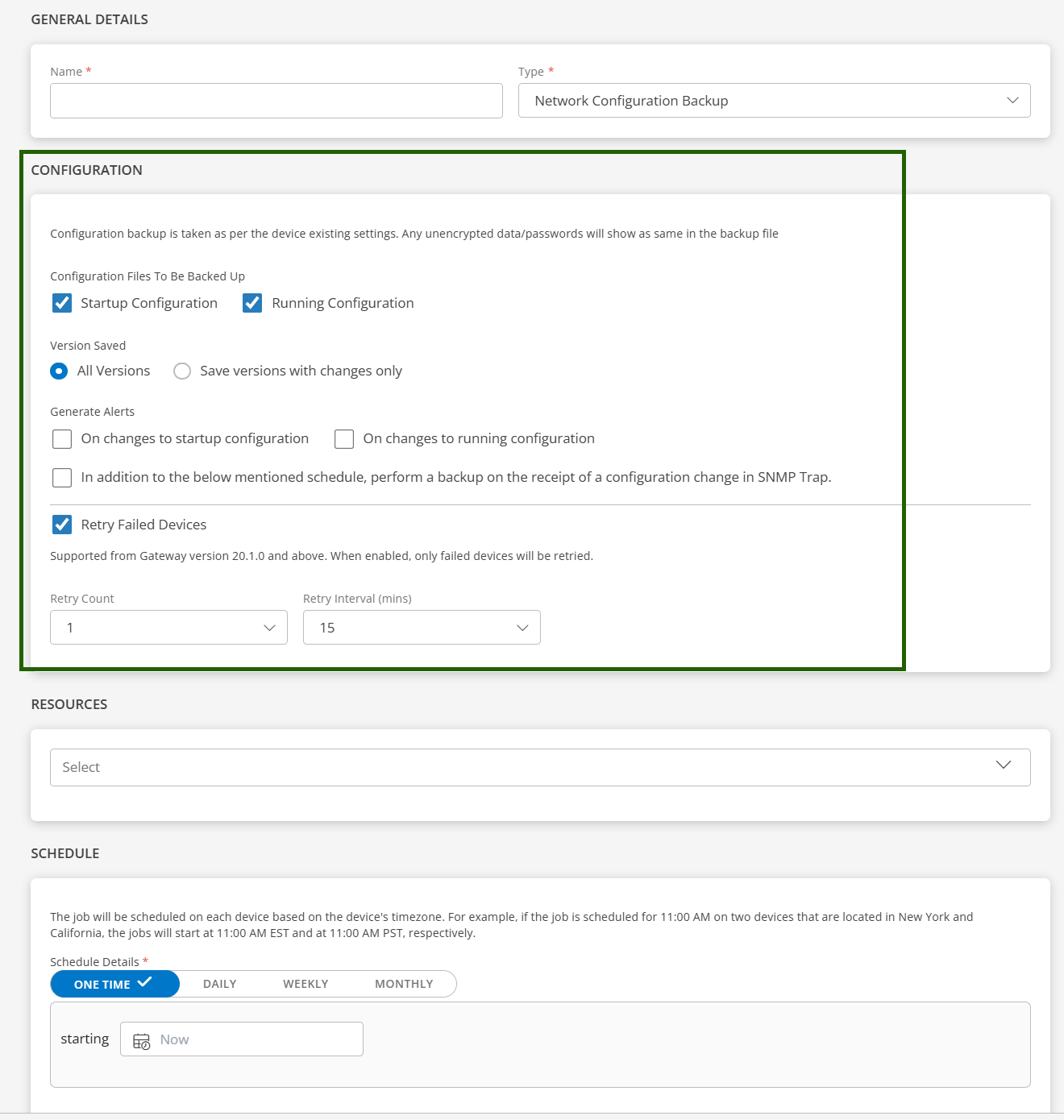Screen dimensions: 1064x1120
Task: Disable the Retry Failed Devices checkbox
Action: 62,525
